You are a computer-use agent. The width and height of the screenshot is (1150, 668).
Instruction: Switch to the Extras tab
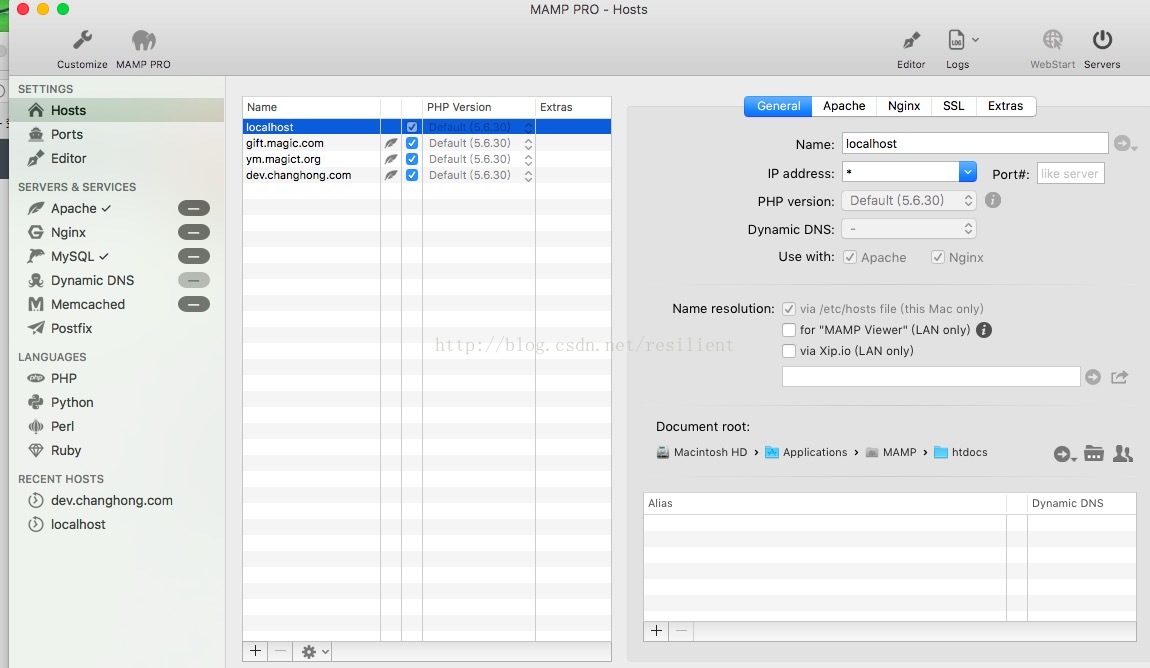(1005, 106)
